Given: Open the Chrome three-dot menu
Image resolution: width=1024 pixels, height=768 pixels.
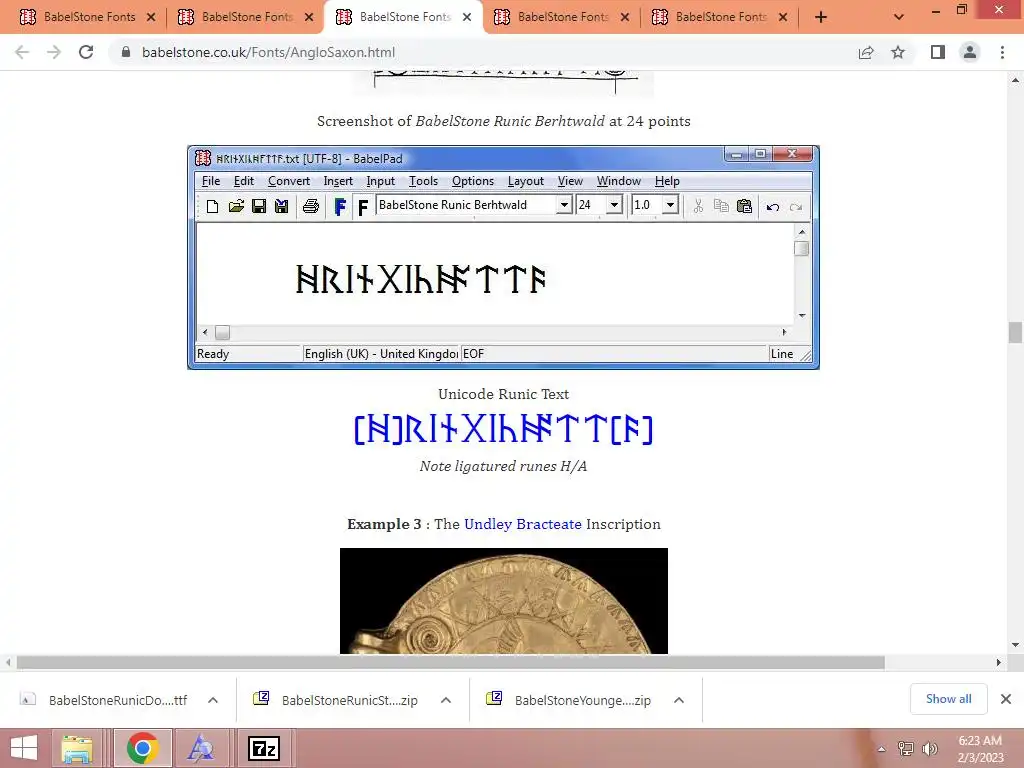Looking at the screenshot, I should (1002, 52).
